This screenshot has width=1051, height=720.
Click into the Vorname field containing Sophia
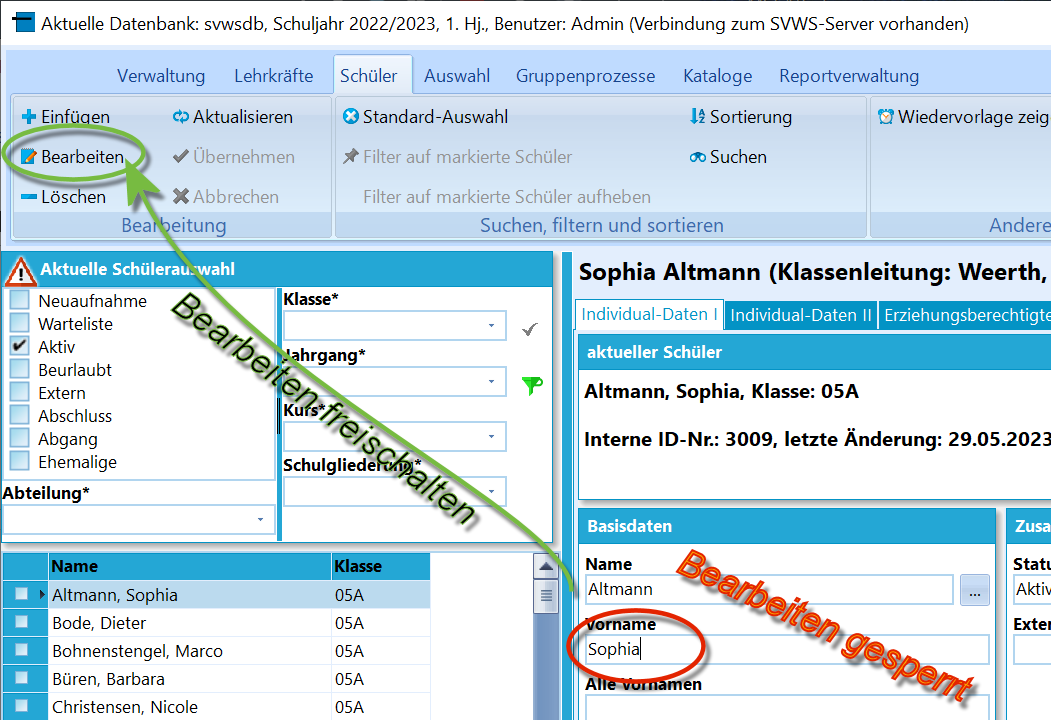(787, 650)
